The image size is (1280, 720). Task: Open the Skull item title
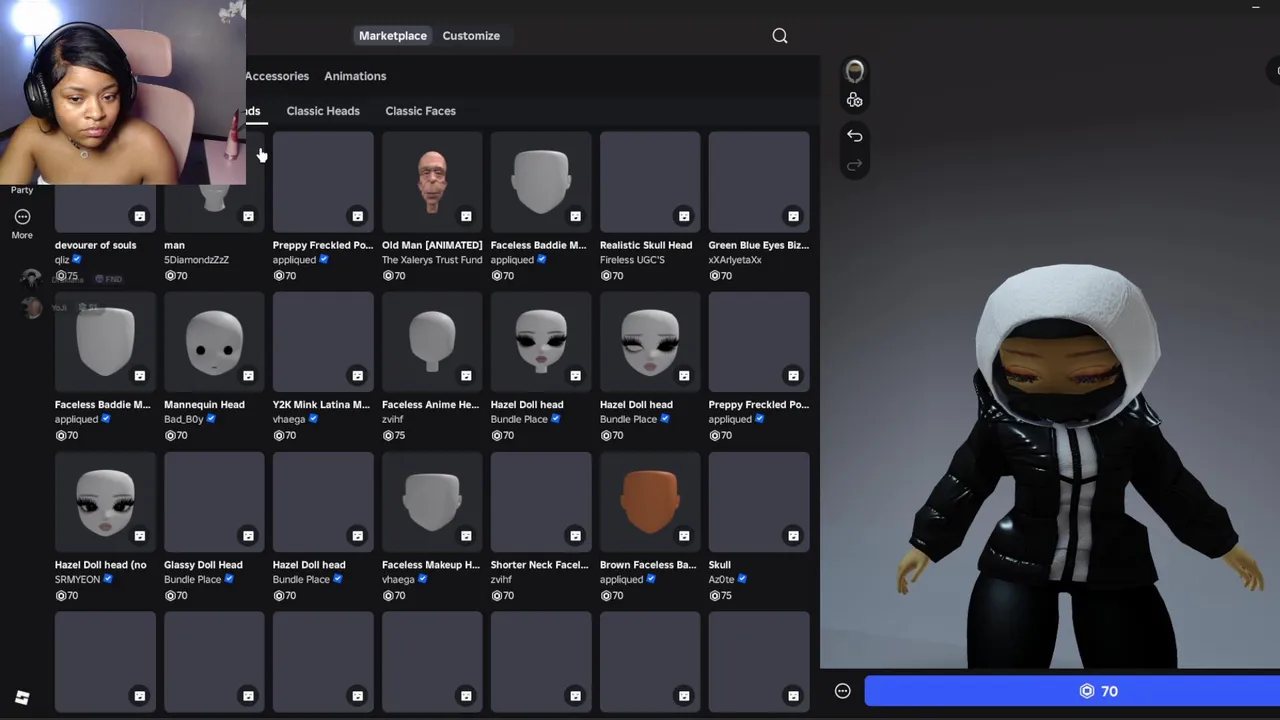(x=719, y=565)
